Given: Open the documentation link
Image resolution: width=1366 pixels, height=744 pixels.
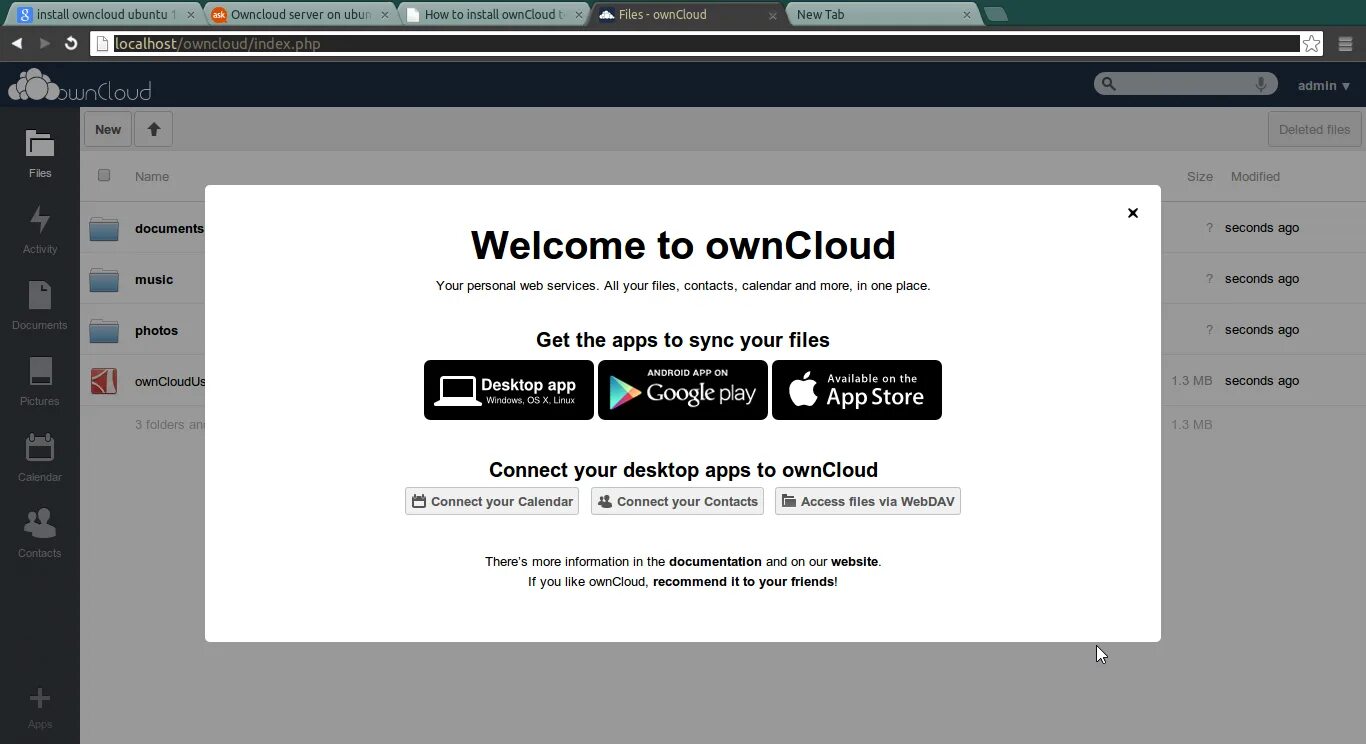Looking at the screenshot, I should [715, 562].
